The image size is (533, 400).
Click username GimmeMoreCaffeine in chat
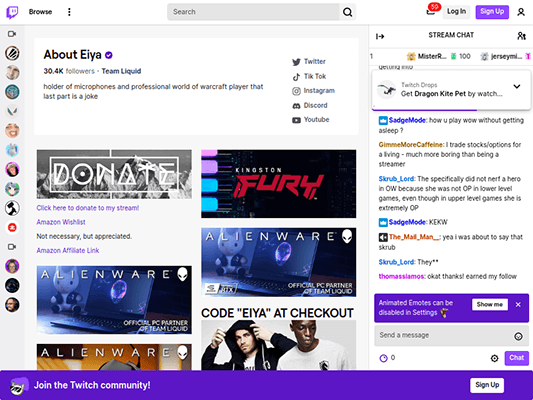tap(411, 145)
